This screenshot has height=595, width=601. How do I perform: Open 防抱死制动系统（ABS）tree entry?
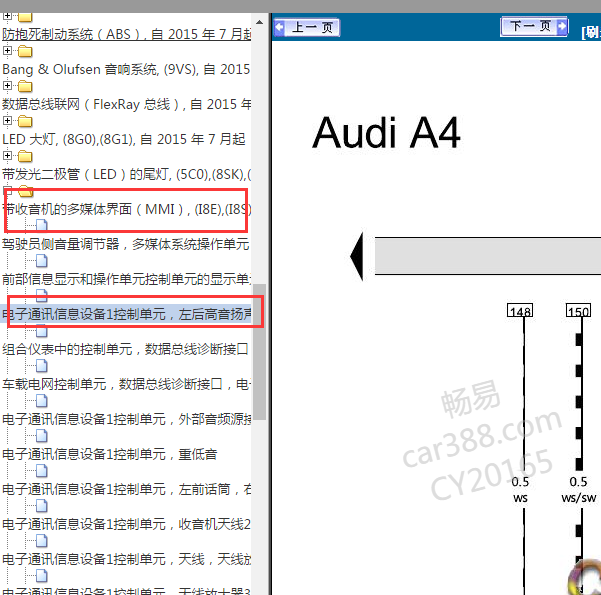tap(126, 34)
